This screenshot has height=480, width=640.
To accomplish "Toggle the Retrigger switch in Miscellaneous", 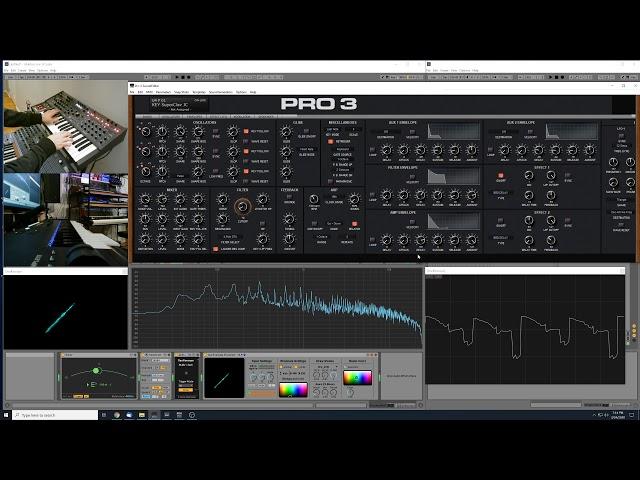I will click(331, 142).
